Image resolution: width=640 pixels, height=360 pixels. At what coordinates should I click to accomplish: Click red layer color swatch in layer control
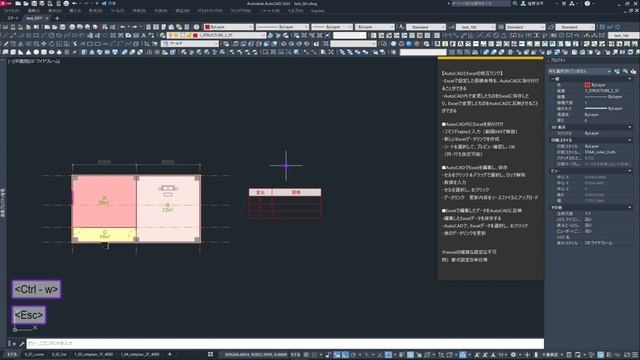click(195, 36)
